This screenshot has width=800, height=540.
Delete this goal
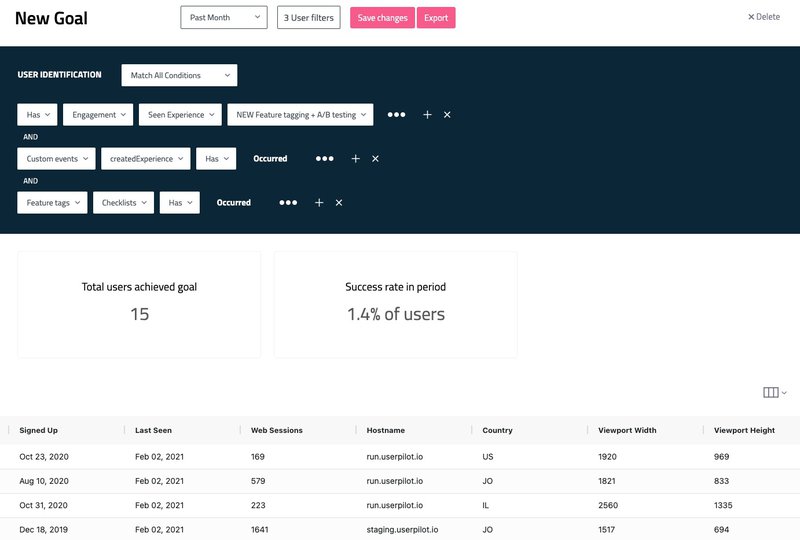point(764,17)
